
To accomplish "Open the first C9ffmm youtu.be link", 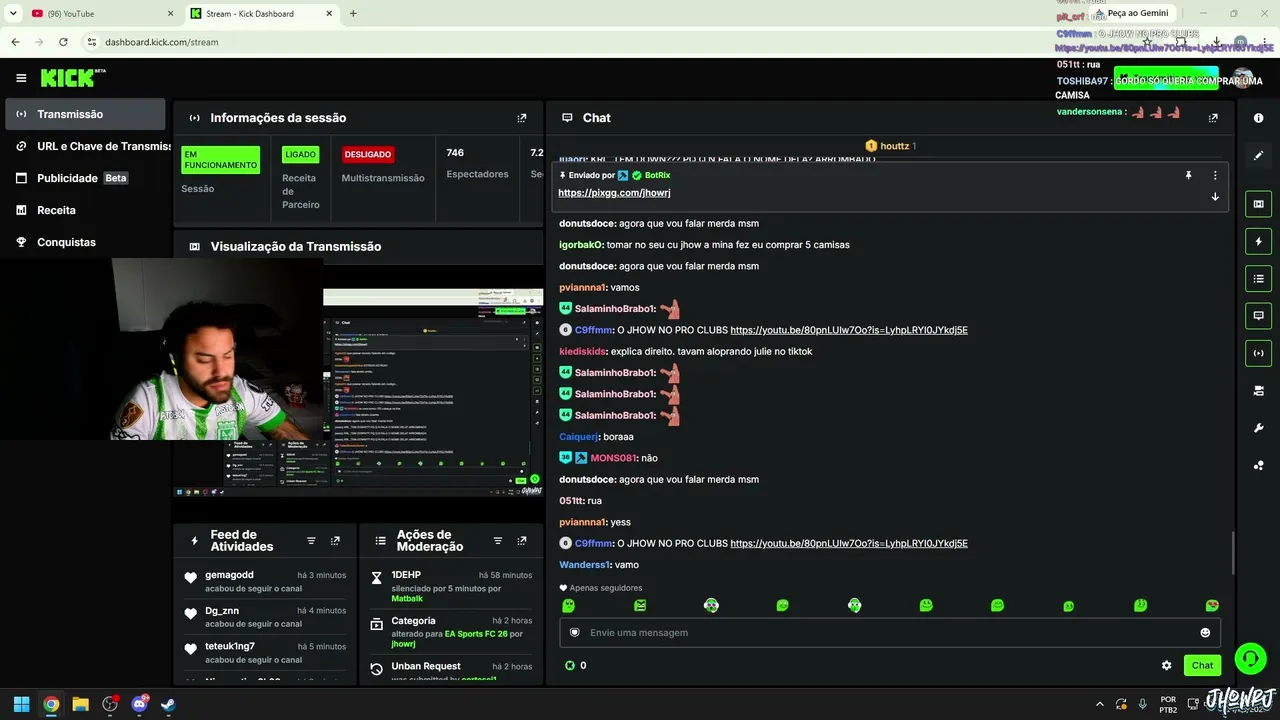I will (849, 330).
